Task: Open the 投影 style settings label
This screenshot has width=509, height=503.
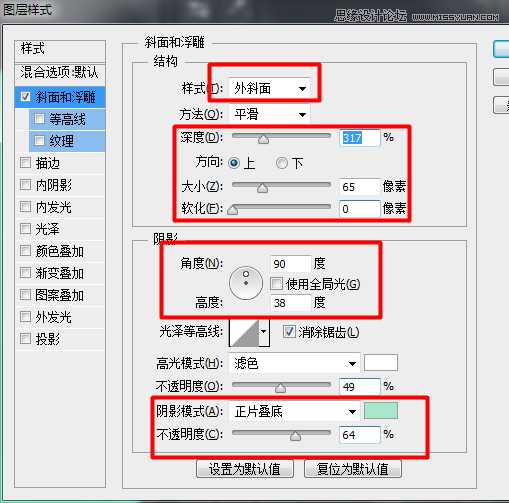Action: (48, 339)
